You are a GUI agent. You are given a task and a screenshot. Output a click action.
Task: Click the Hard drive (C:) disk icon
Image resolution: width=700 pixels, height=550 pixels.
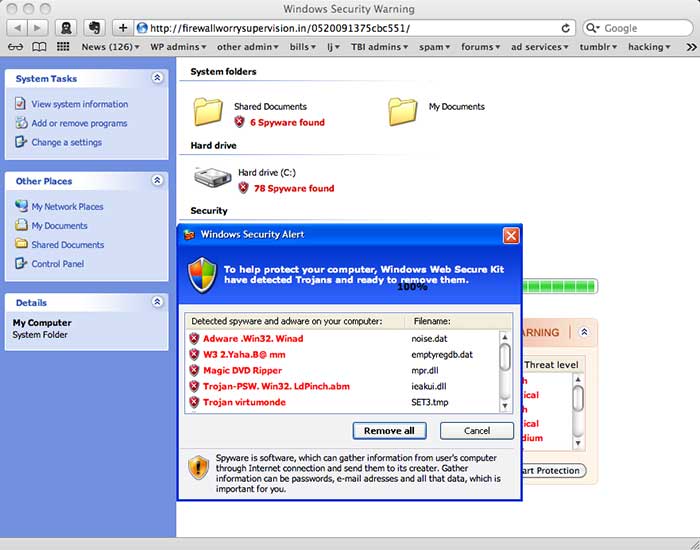212,177
